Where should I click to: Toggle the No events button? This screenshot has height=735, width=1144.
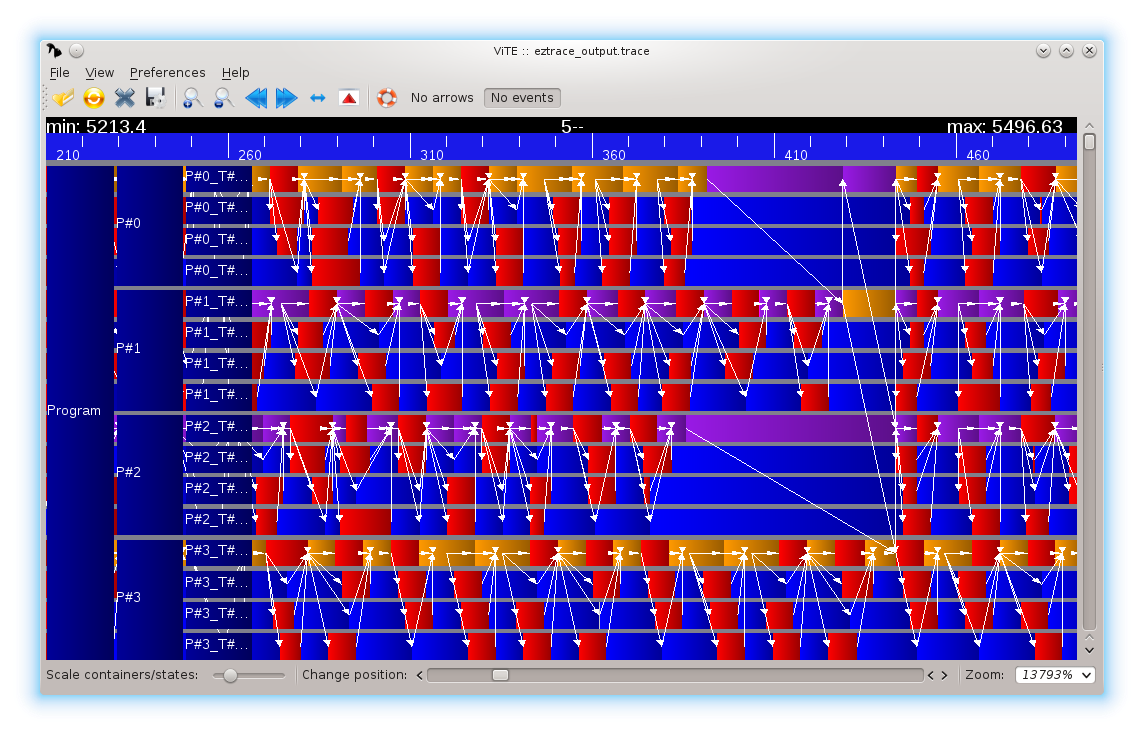[x=522, y=98]
